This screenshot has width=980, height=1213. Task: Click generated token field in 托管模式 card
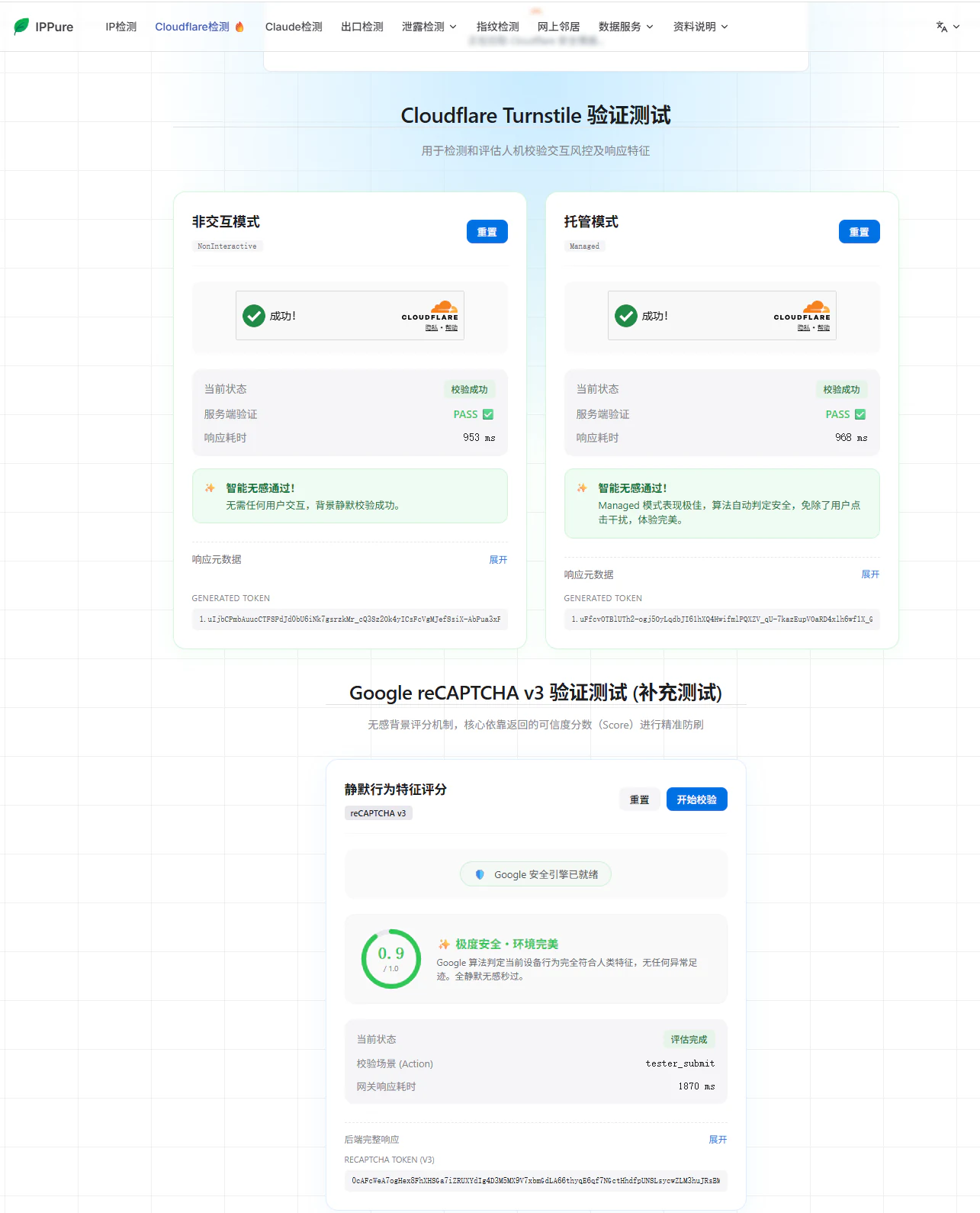click(722, 619)
